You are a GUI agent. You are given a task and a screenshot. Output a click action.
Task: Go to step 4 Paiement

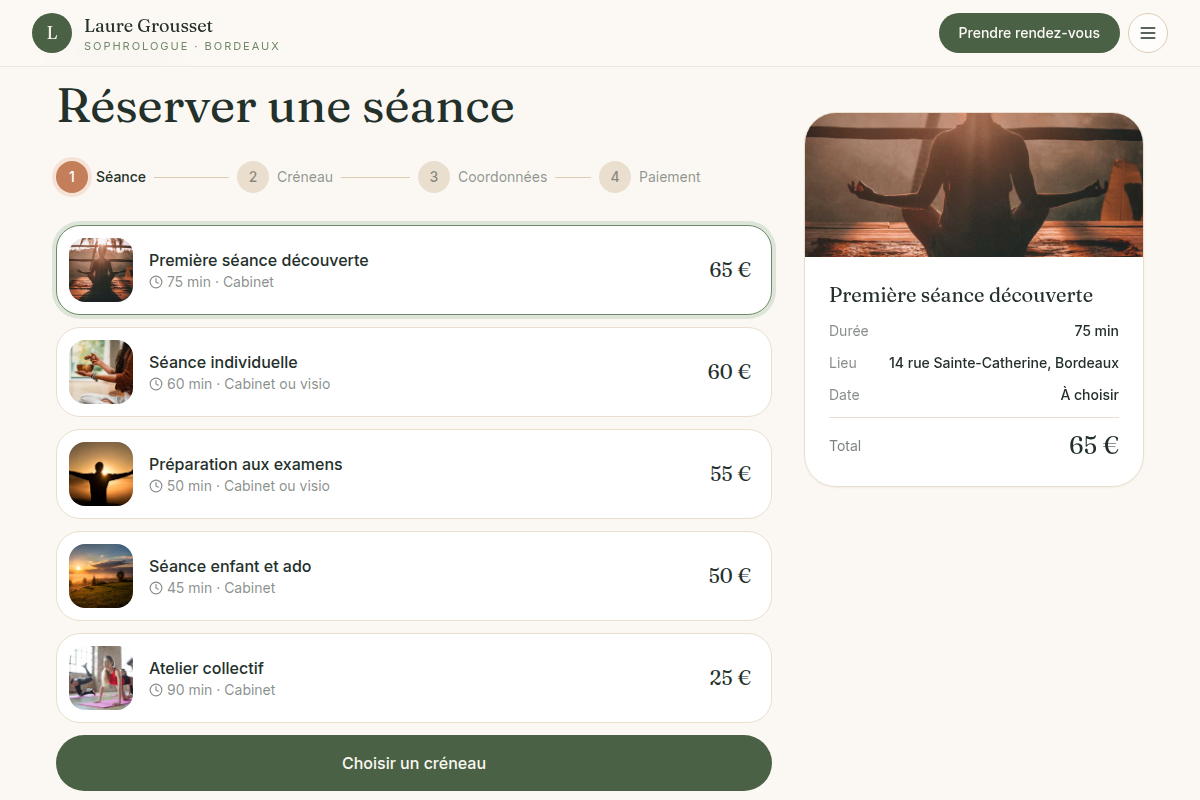650,177
